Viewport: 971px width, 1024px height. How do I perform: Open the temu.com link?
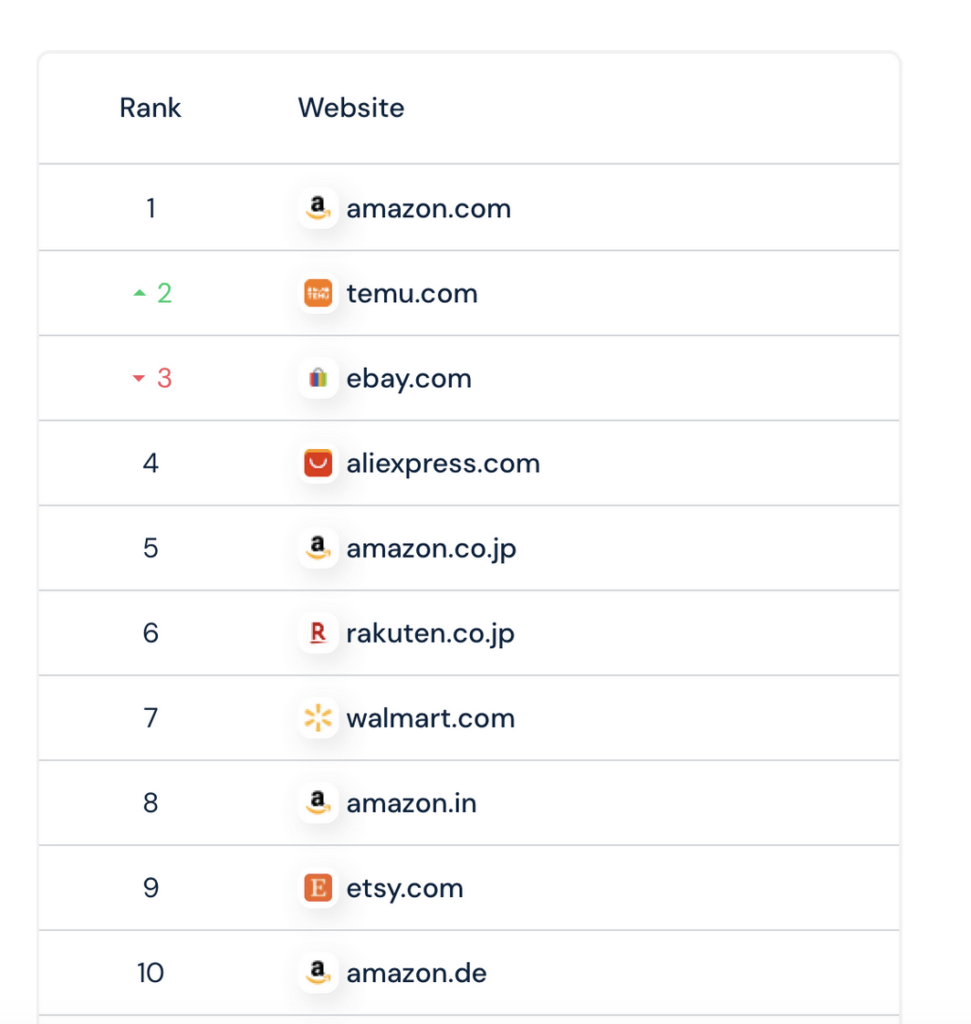coord(412,294)
